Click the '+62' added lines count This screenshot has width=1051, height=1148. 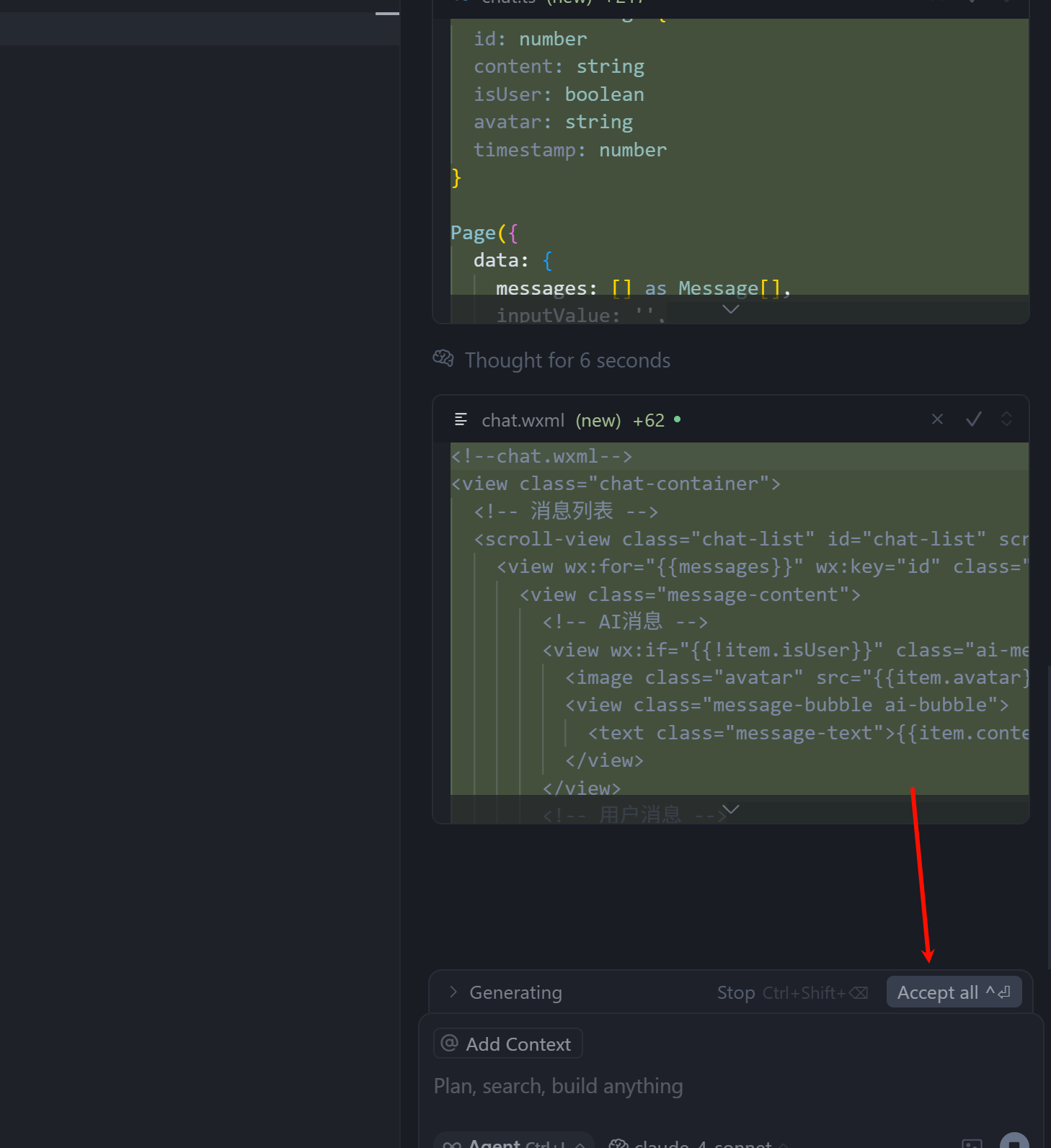click(x=649, y=420)
